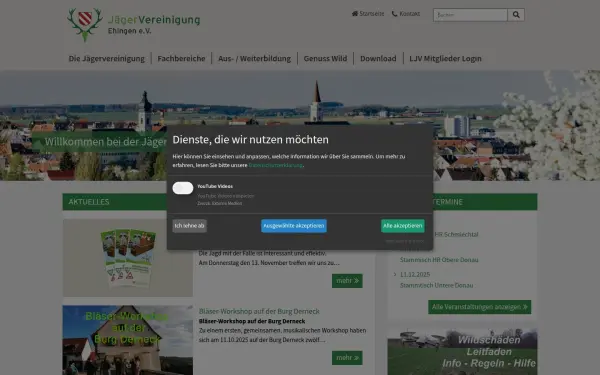The image size is (600, 375).
Task: Open the Download menu item
Action: pyautogui.click(x=378, y=59)
